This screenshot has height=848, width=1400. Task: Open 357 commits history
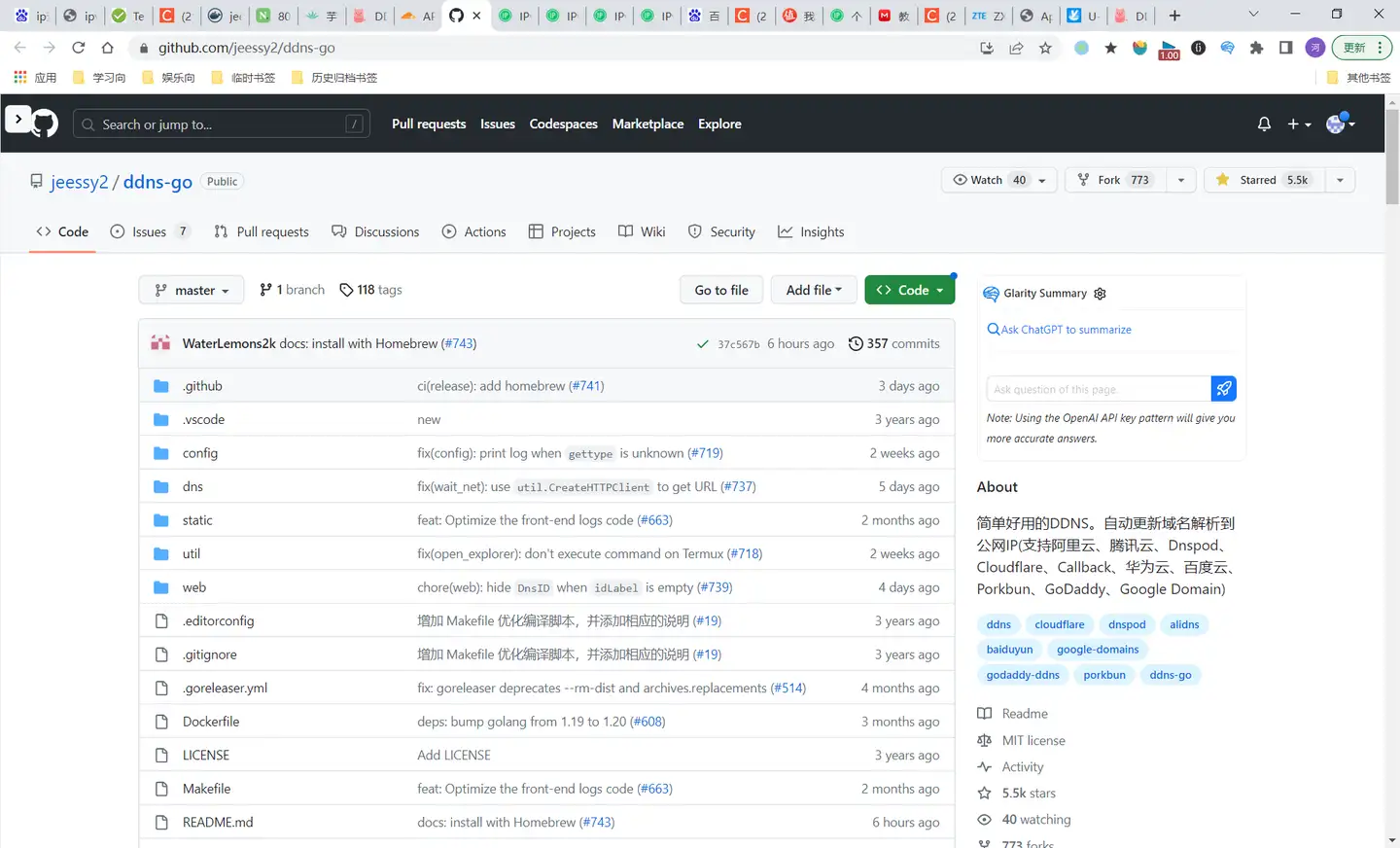(x=893, y=343)
